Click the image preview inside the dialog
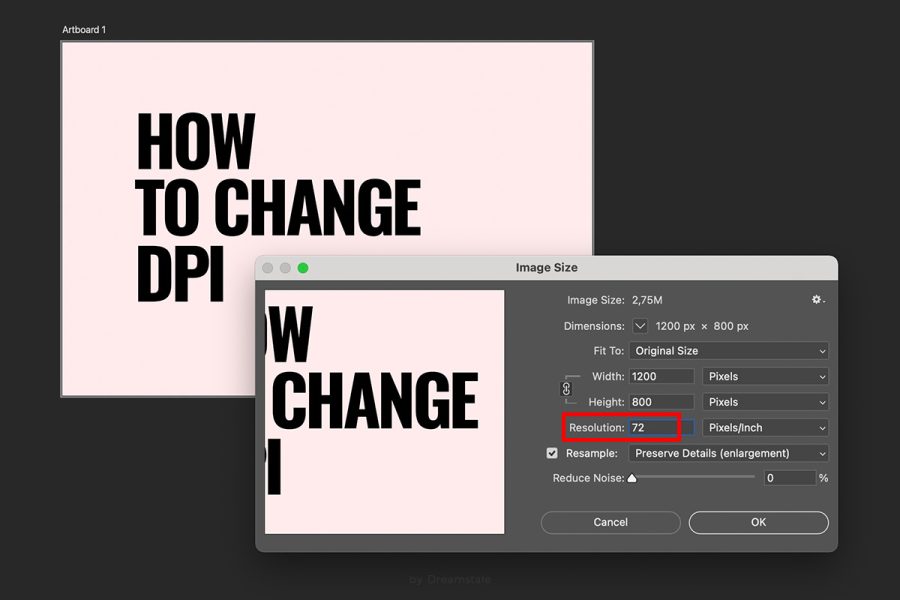 pos(383,412)
